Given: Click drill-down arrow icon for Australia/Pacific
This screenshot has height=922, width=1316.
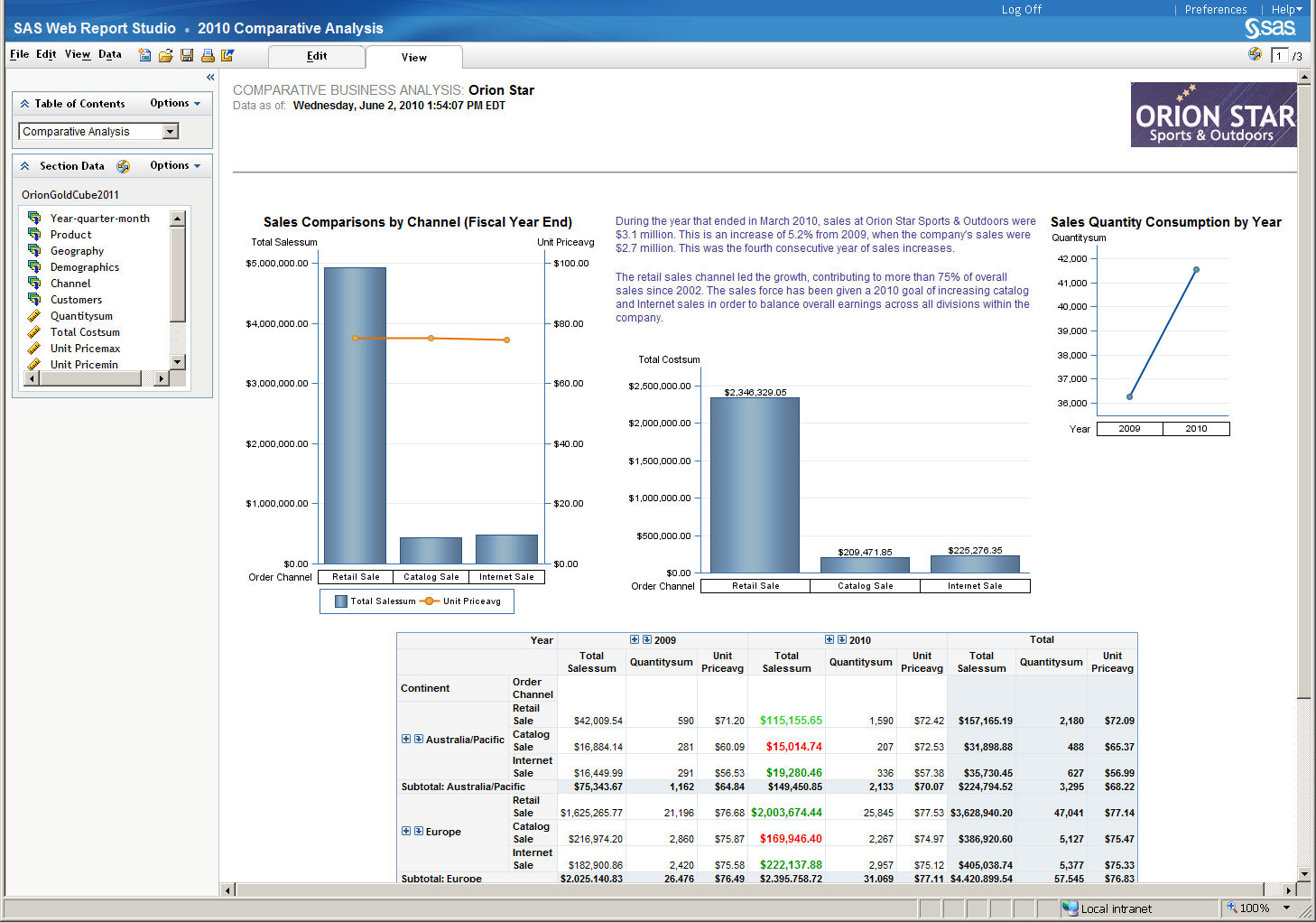Looking at the screenshot, I should tap(419, 739).
